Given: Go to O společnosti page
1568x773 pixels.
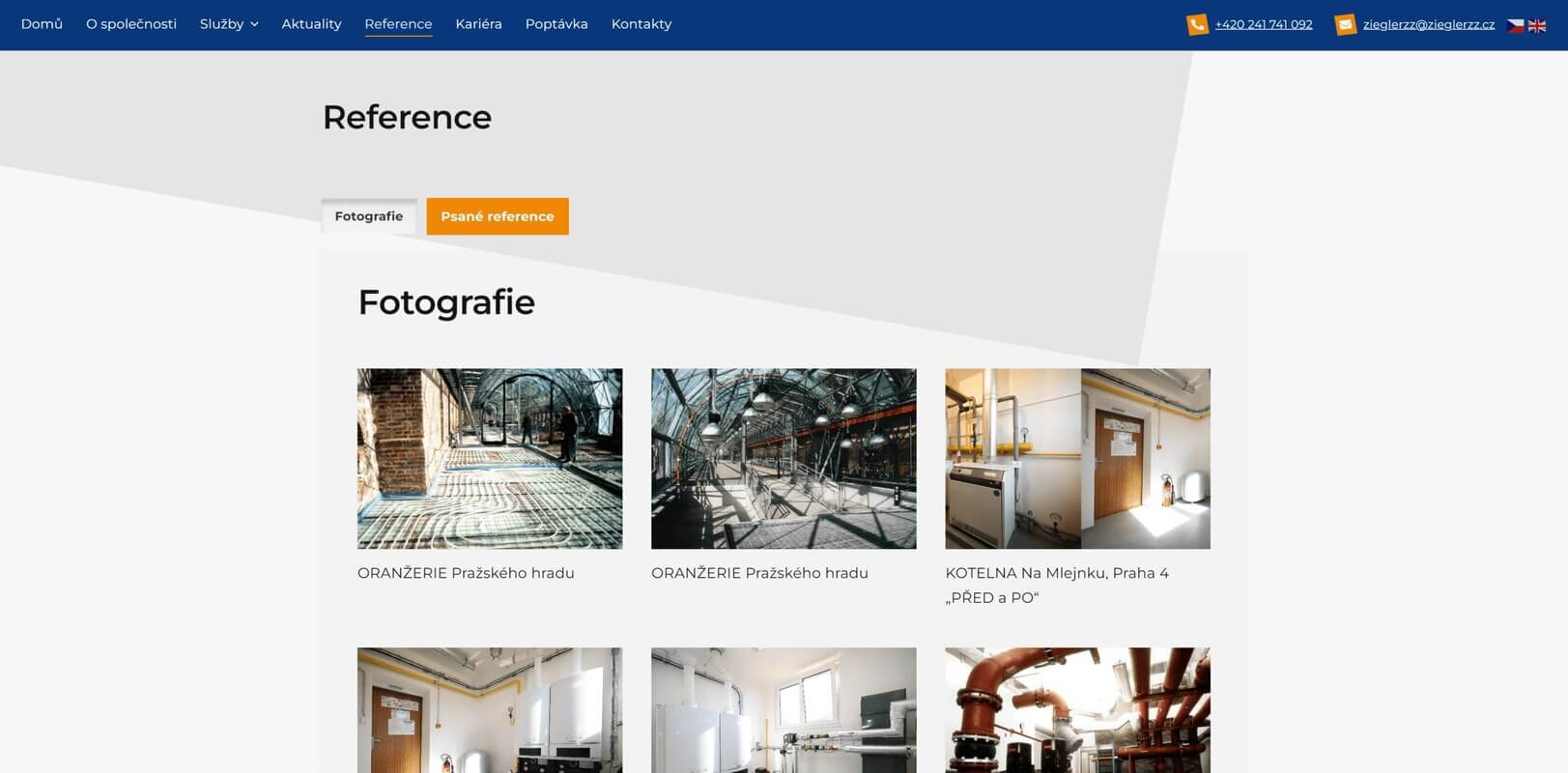Looking at the screenshot, I should click(131, 24).
